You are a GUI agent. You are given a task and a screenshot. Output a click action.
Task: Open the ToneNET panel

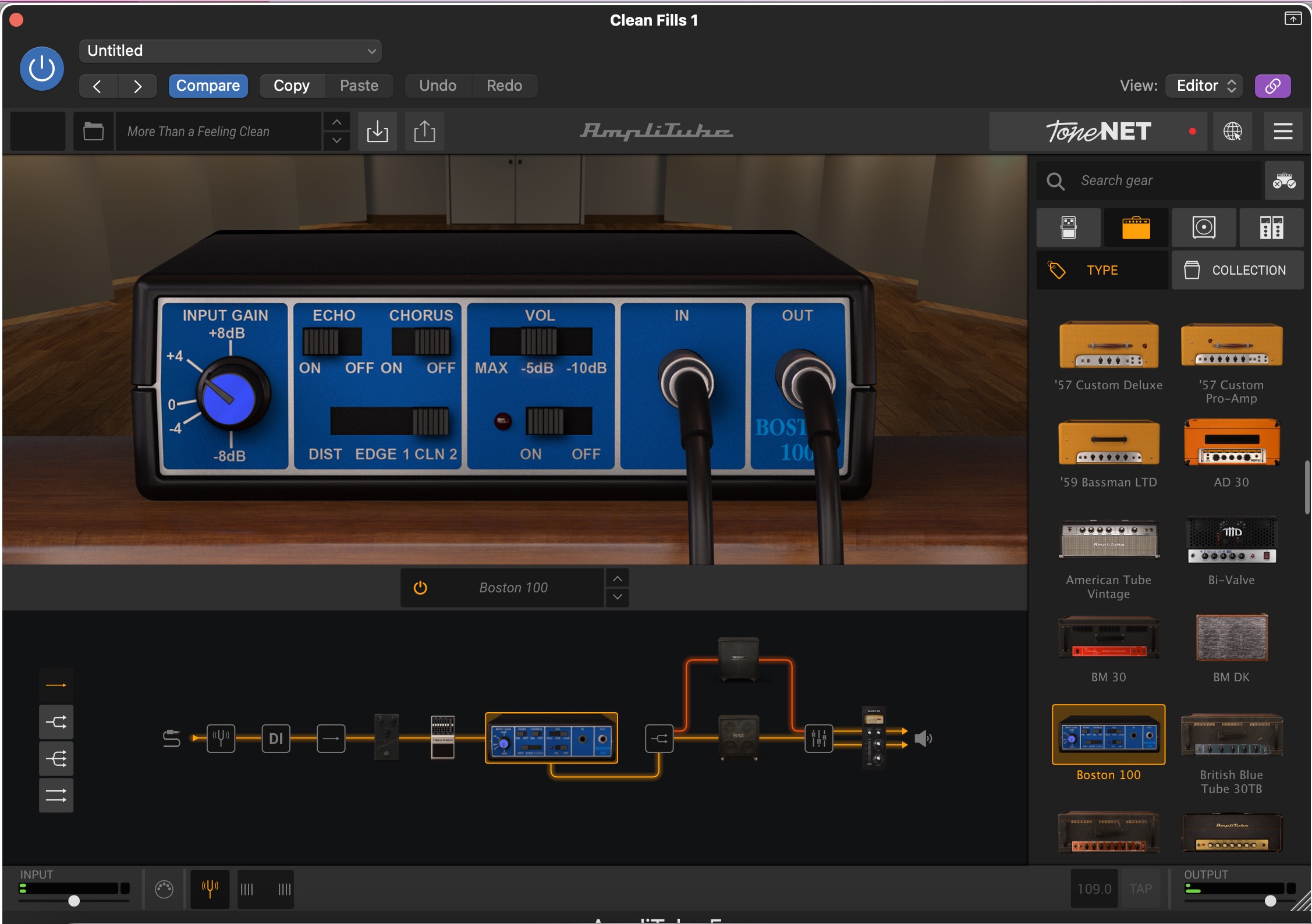click(1098, 132)
